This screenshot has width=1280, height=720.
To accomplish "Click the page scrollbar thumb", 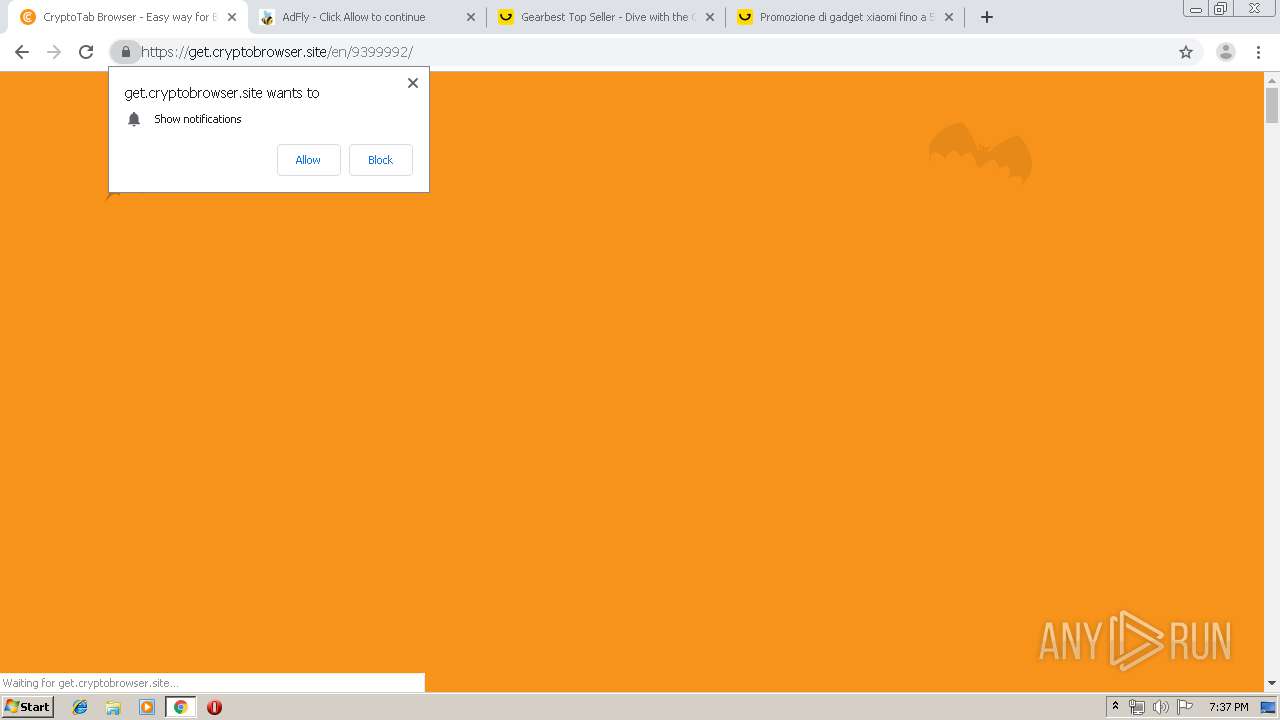I will pos(1272,105).
